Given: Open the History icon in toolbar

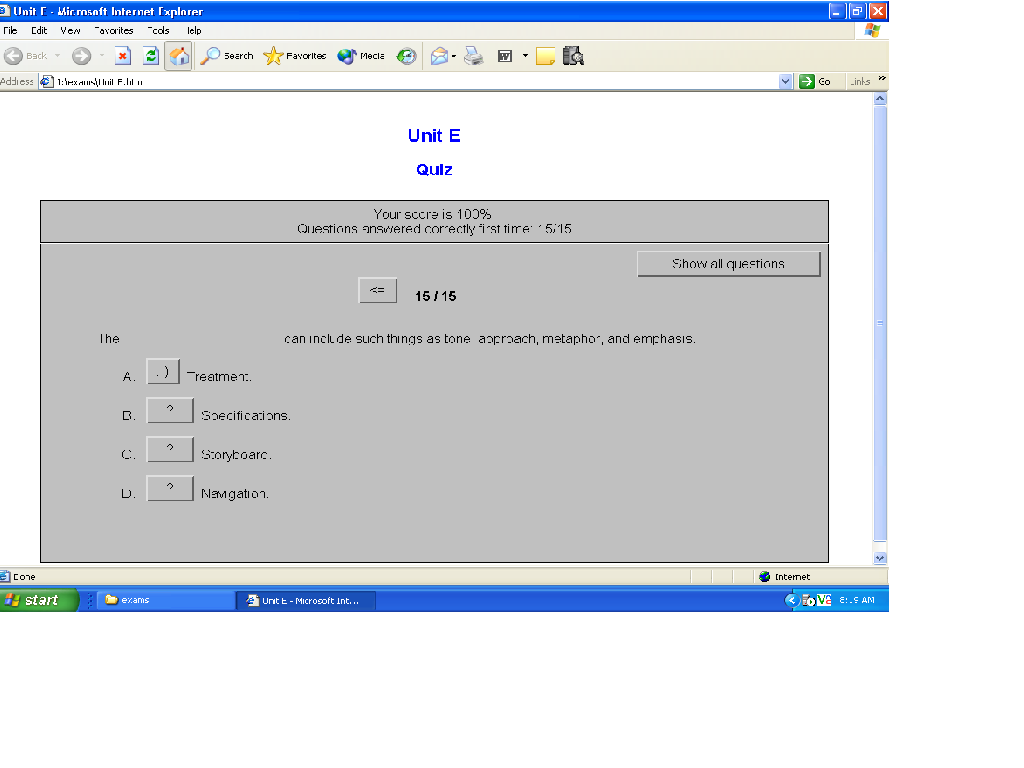Looking at the screenshot, I should pos(406,56).
